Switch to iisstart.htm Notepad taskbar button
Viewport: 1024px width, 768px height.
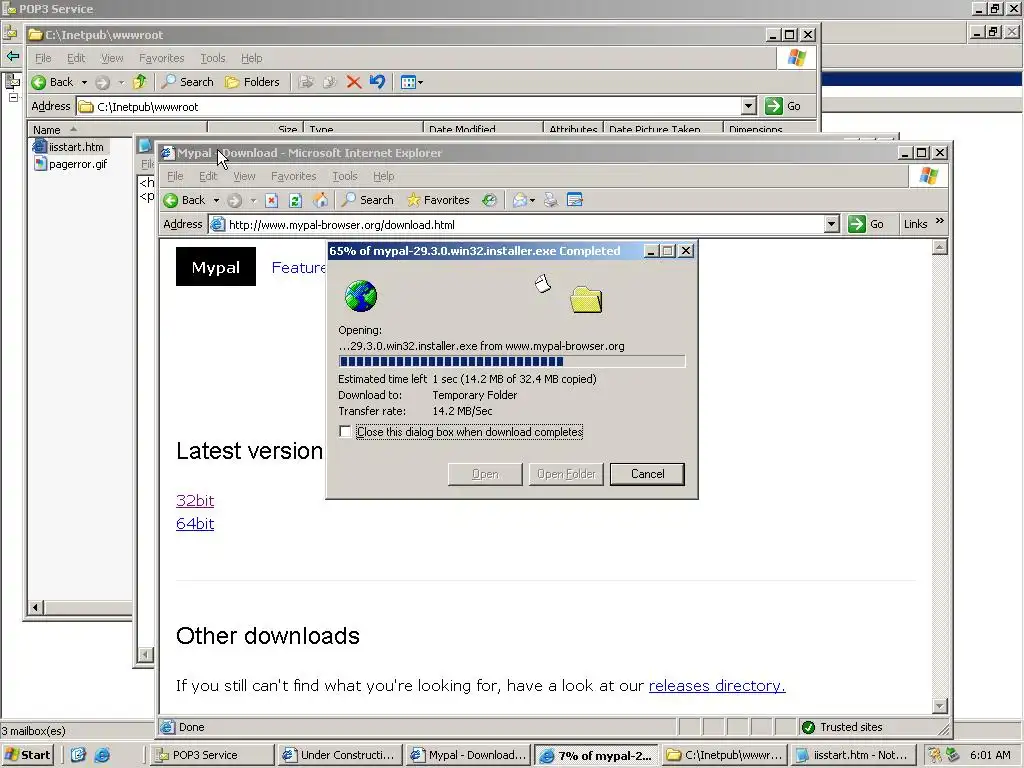(852, 755)
